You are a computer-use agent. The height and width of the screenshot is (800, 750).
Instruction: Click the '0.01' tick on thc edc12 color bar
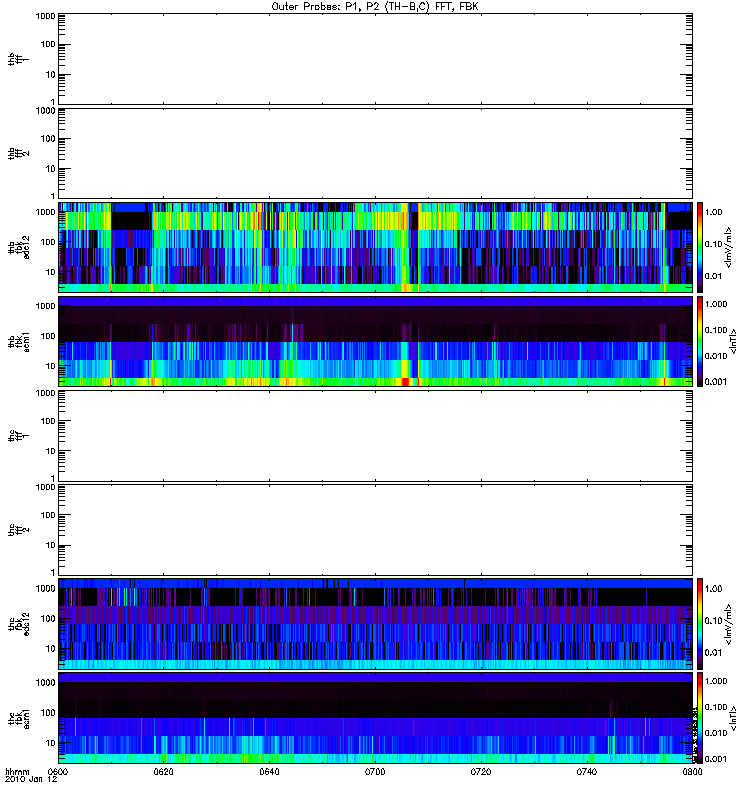[x=714, y=653]
